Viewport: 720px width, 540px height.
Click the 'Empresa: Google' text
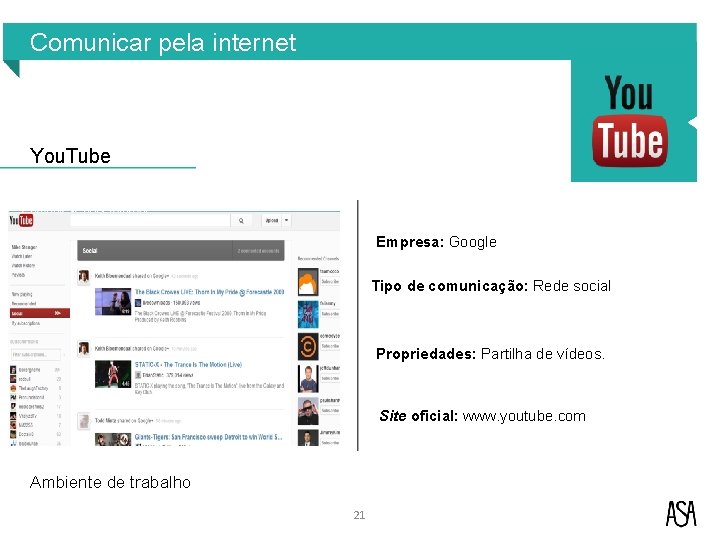click(x=436, y=242)
